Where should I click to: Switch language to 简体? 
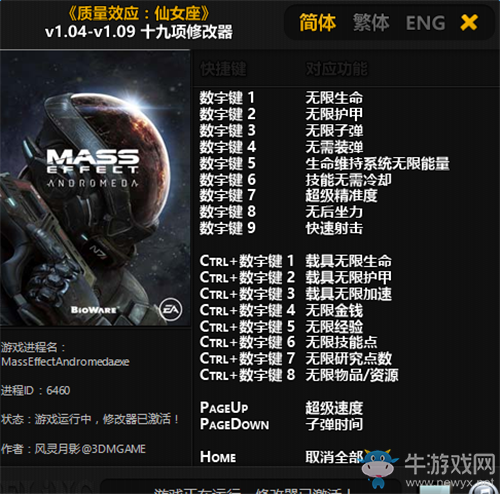(317, 23)
